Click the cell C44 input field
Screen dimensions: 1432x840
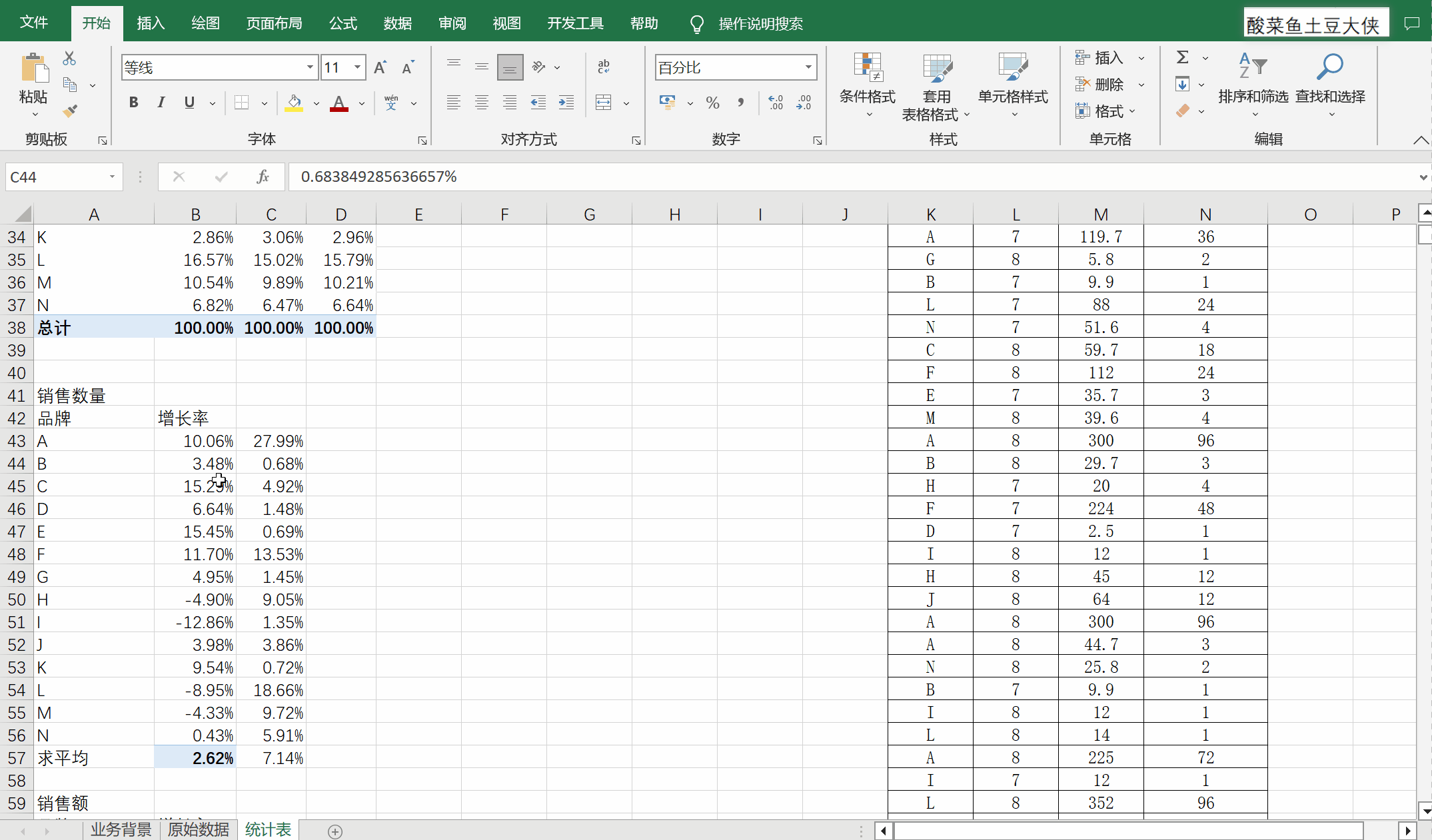pyautogui.click(x=269, y=463)
